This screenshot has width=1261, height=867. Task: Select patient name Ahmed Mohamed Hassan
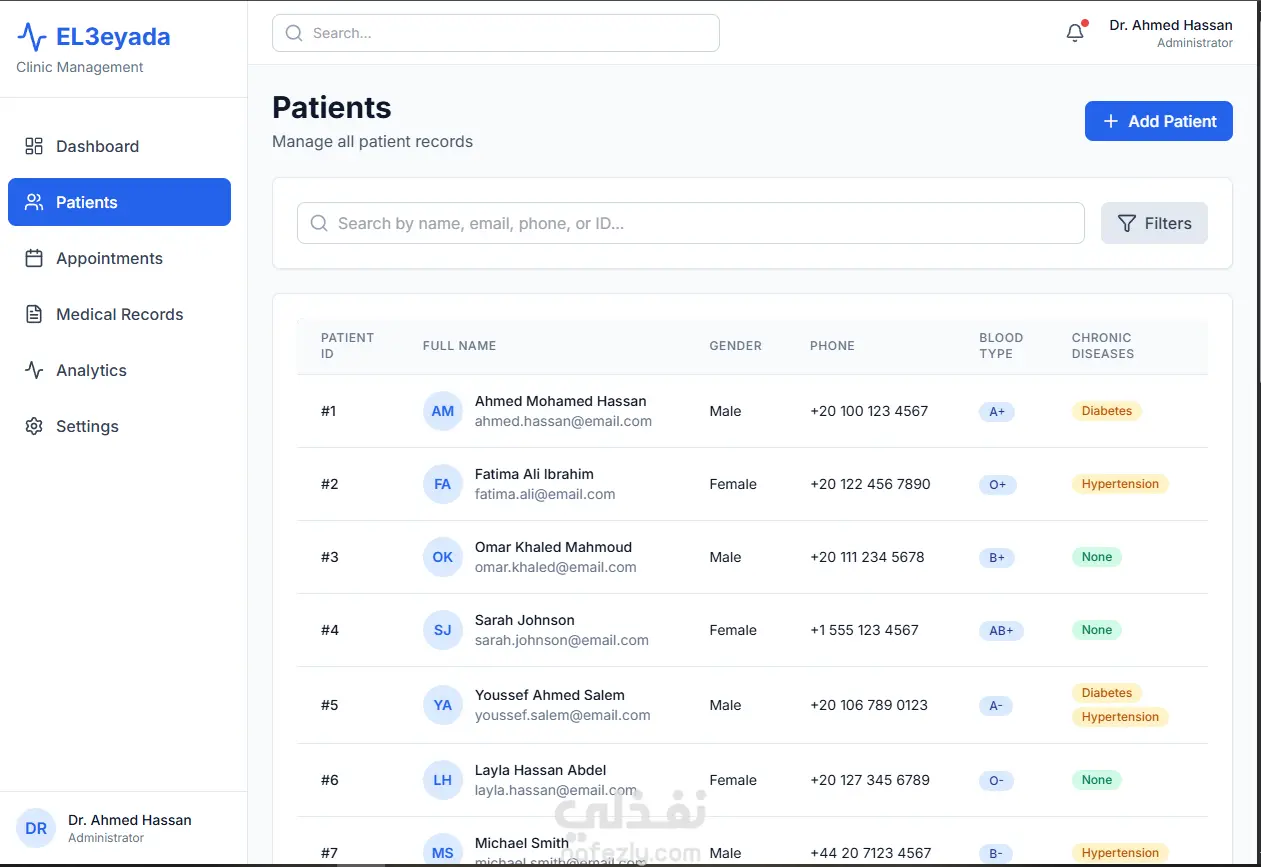560,401
